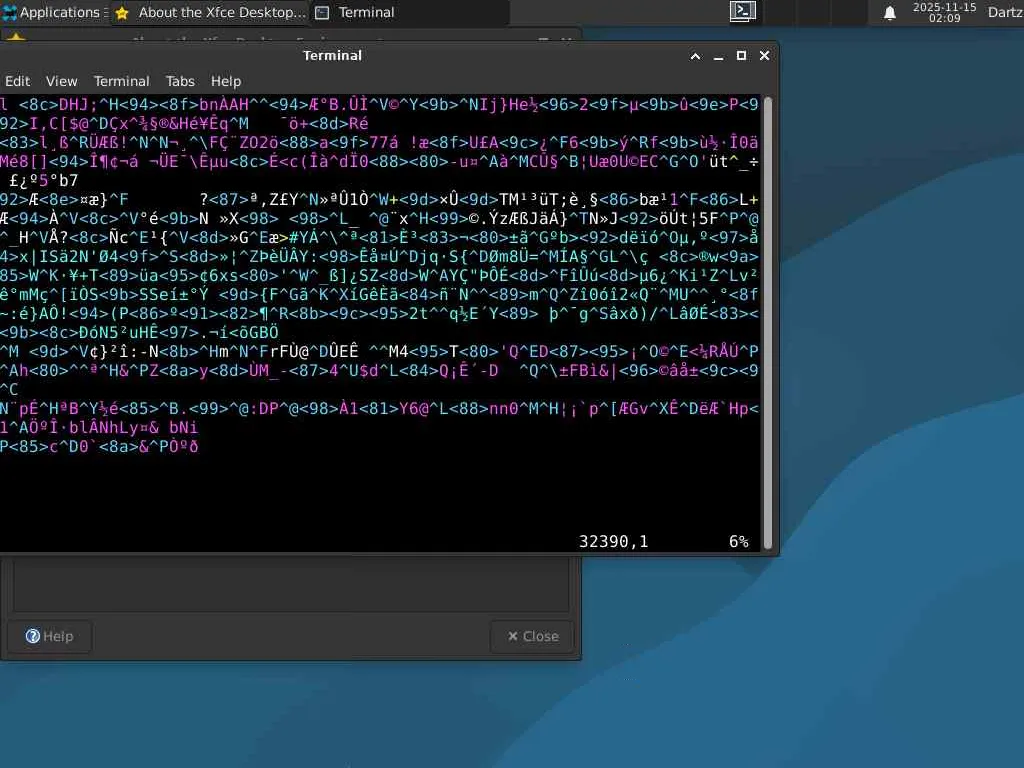Click the terminal launcher icon in panel
Screen dimensions: 1024x768
pos(743,12)
